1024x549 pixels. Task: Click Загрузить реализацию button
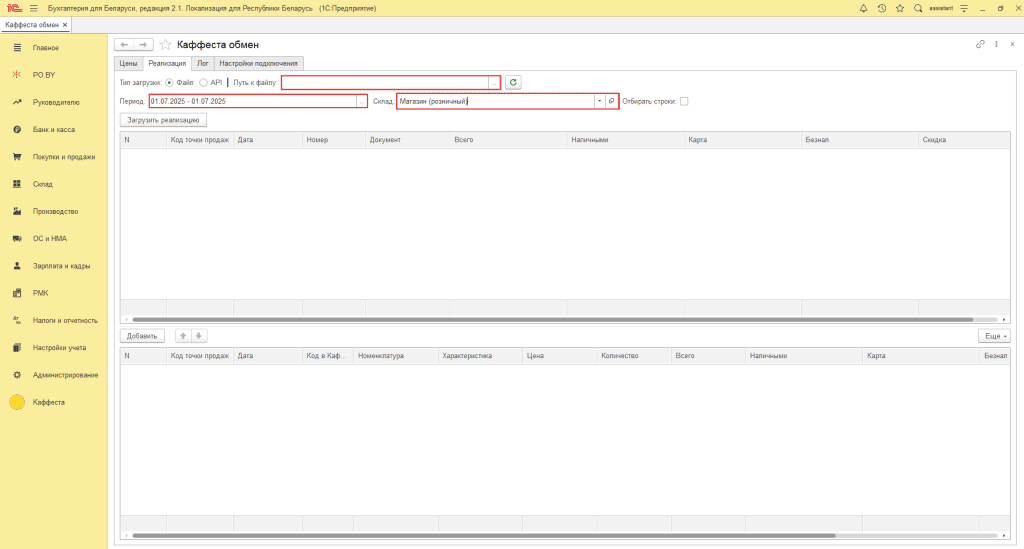pyautogui.click(x=163, y=120)
